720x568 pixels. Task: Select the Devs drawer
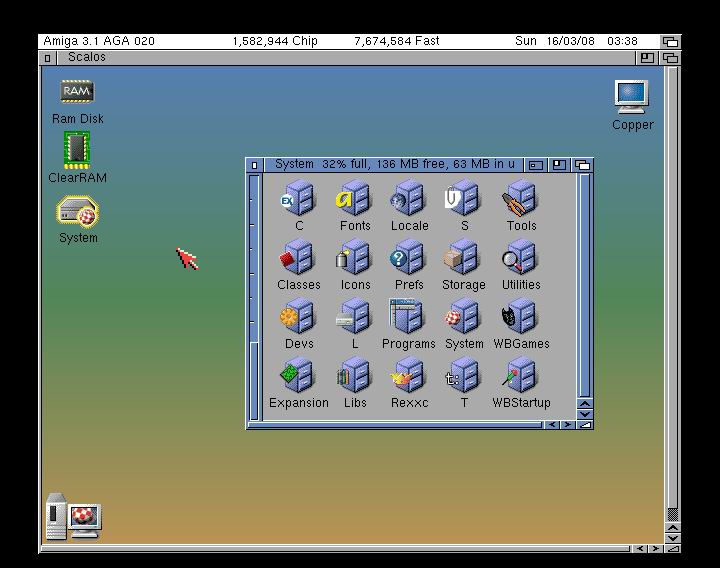(x=298, y=316)
